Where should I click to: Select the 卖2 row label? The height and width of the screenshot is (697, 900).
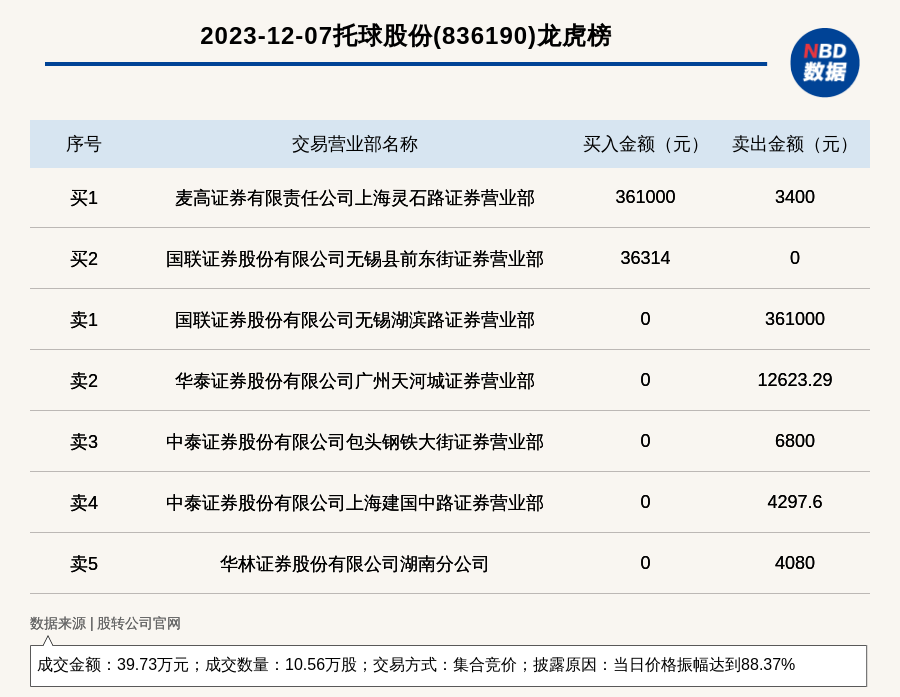(x=84, y=381)
